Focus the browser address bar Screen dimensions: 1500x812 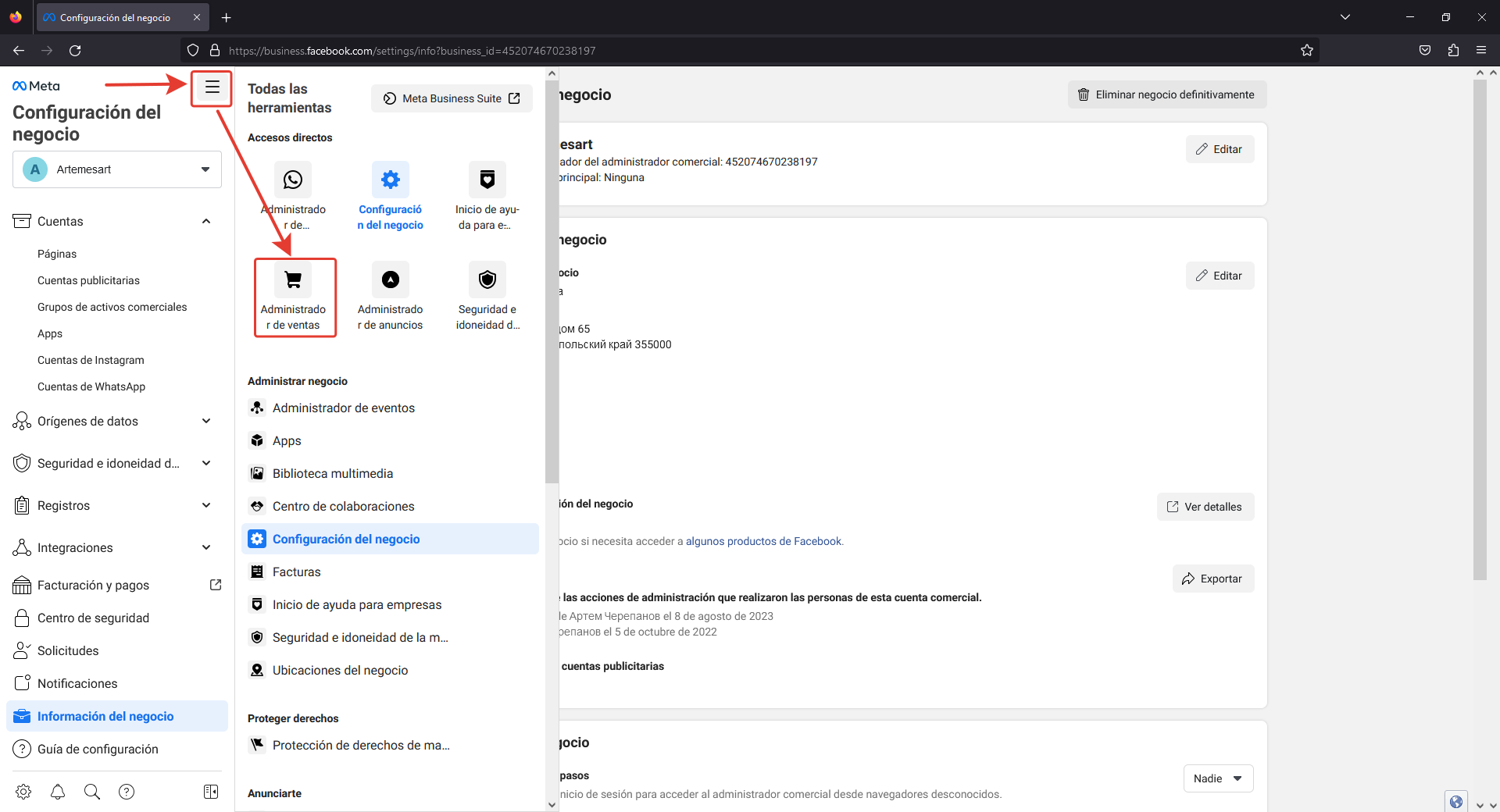pyautogui.click(x=750, y=51)
